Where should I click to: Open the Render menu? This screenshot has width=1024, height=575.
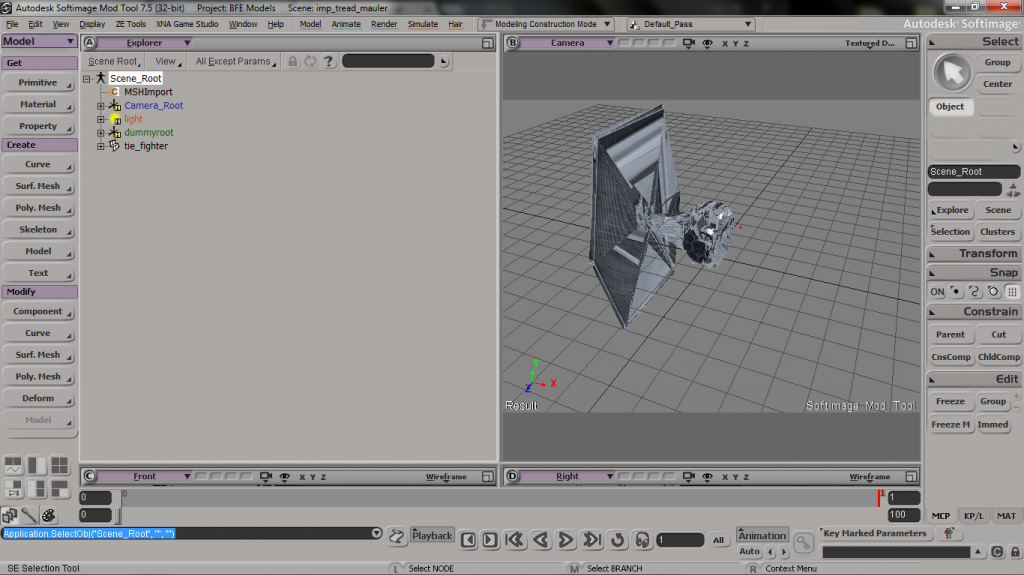pos(384,24)
